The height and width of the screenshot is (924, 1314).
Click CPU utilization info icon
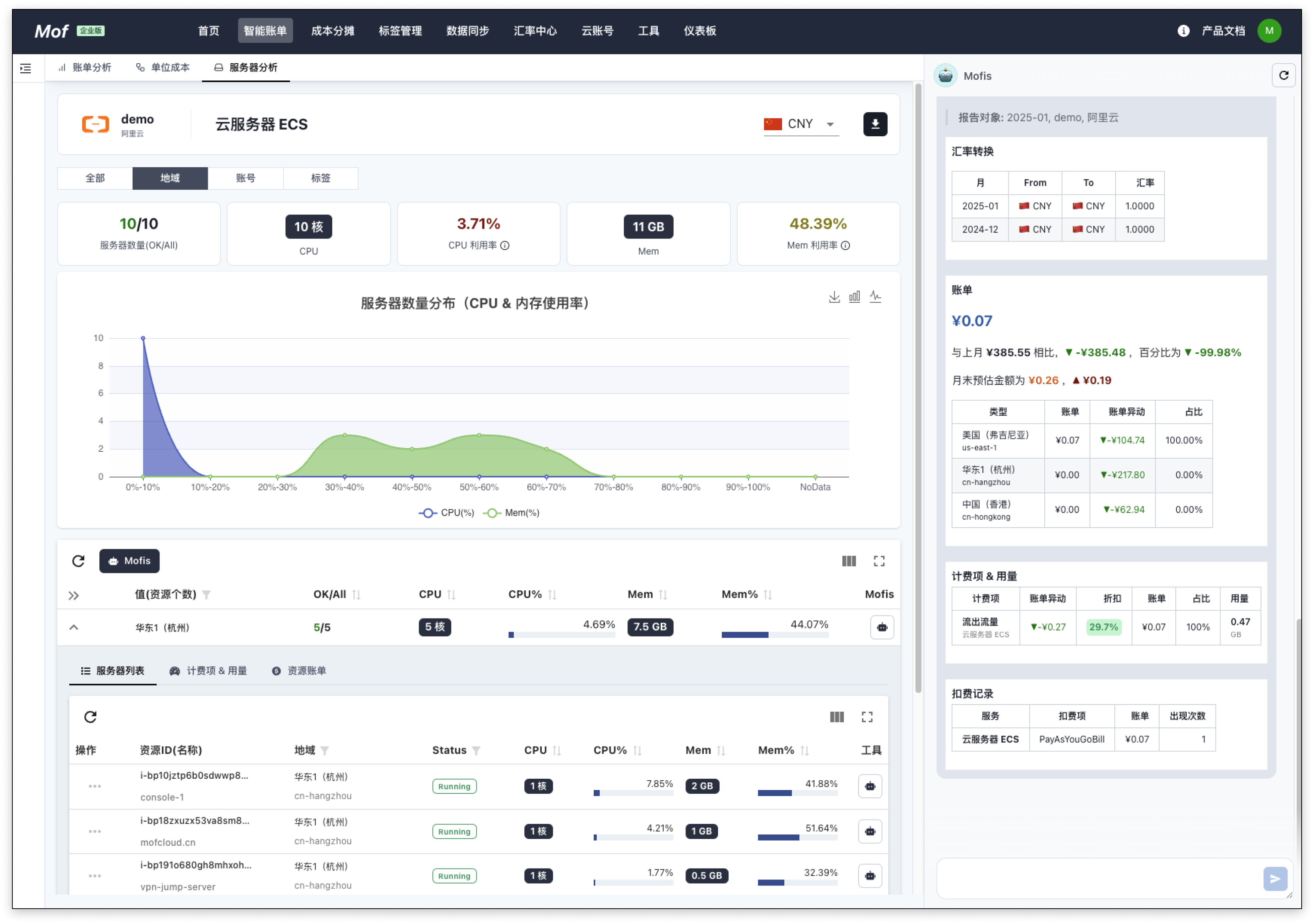point(505,246)
